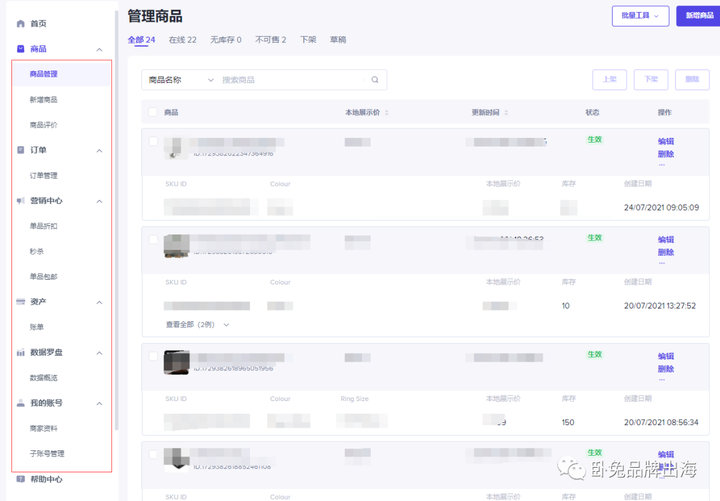Click the 下架 batch button above table
The width and height of the screenshot is (720, 501).
651,79
